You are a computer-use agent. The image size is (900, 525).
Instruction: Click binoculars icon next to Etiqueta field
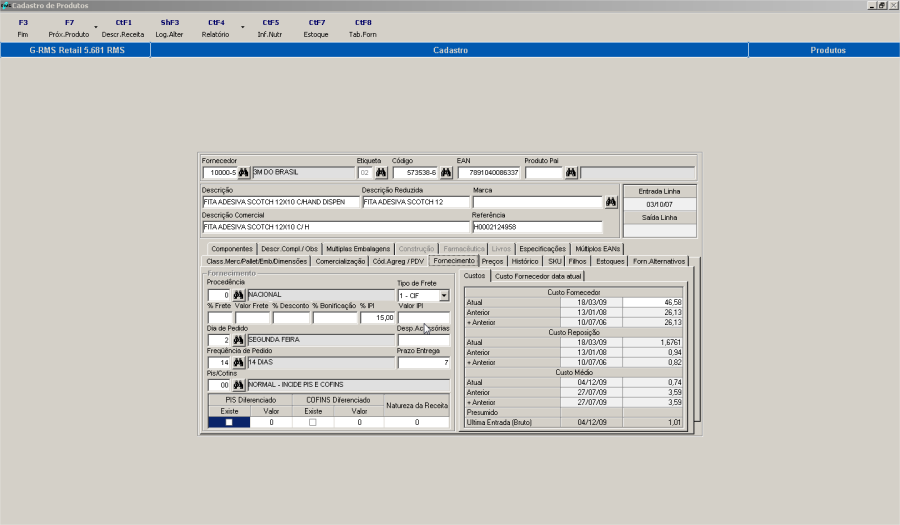tap(381, 172)
